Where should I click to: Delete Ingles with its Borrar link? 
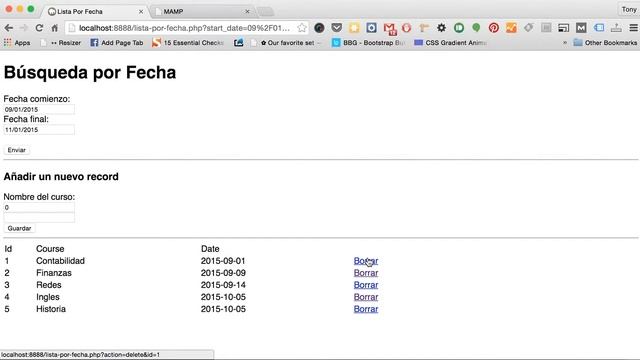pyautogui.click(x=366, y=297)
